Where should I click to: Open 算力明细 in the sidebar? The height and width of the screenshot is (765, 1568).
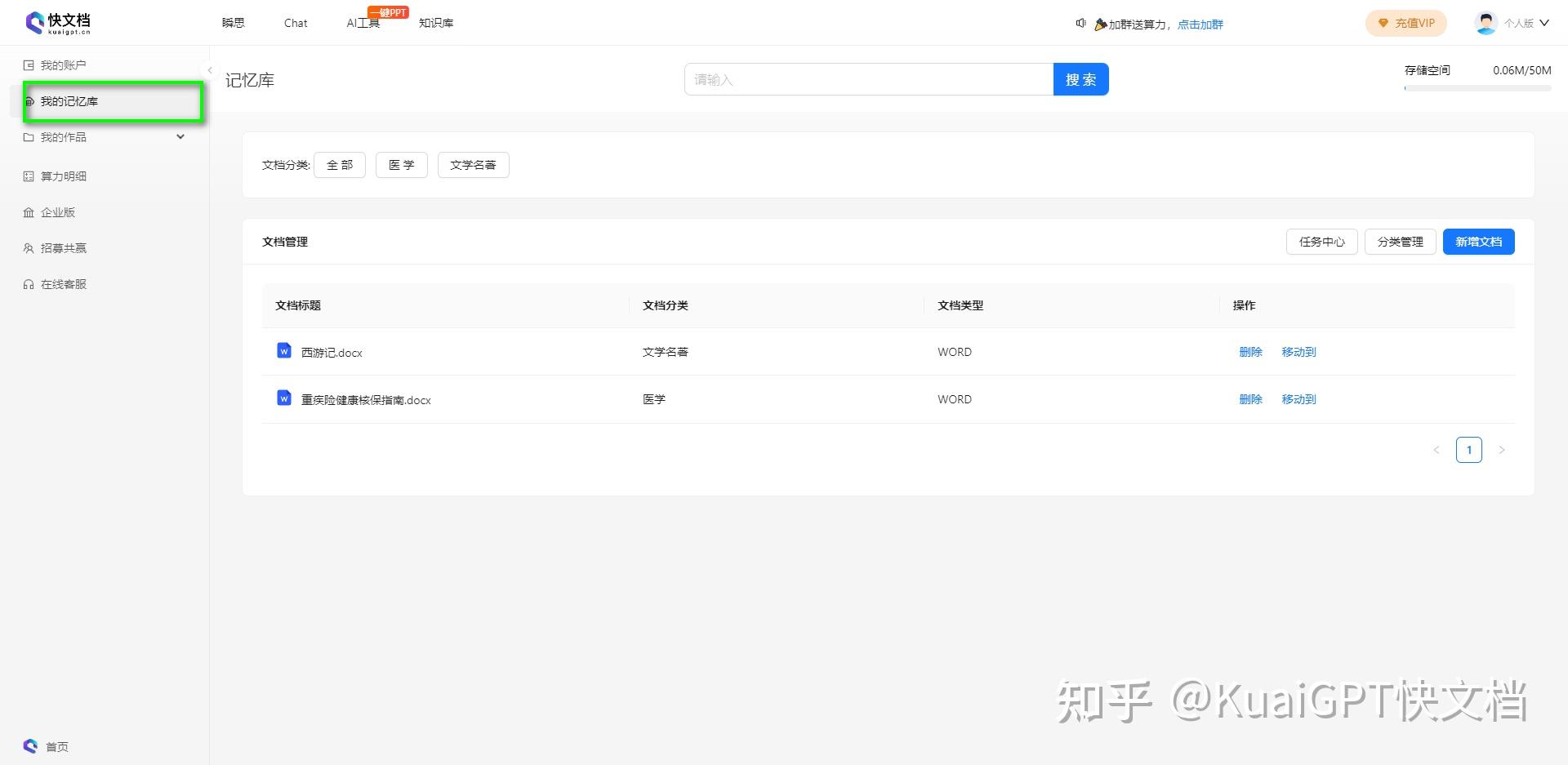click(56, 176)
